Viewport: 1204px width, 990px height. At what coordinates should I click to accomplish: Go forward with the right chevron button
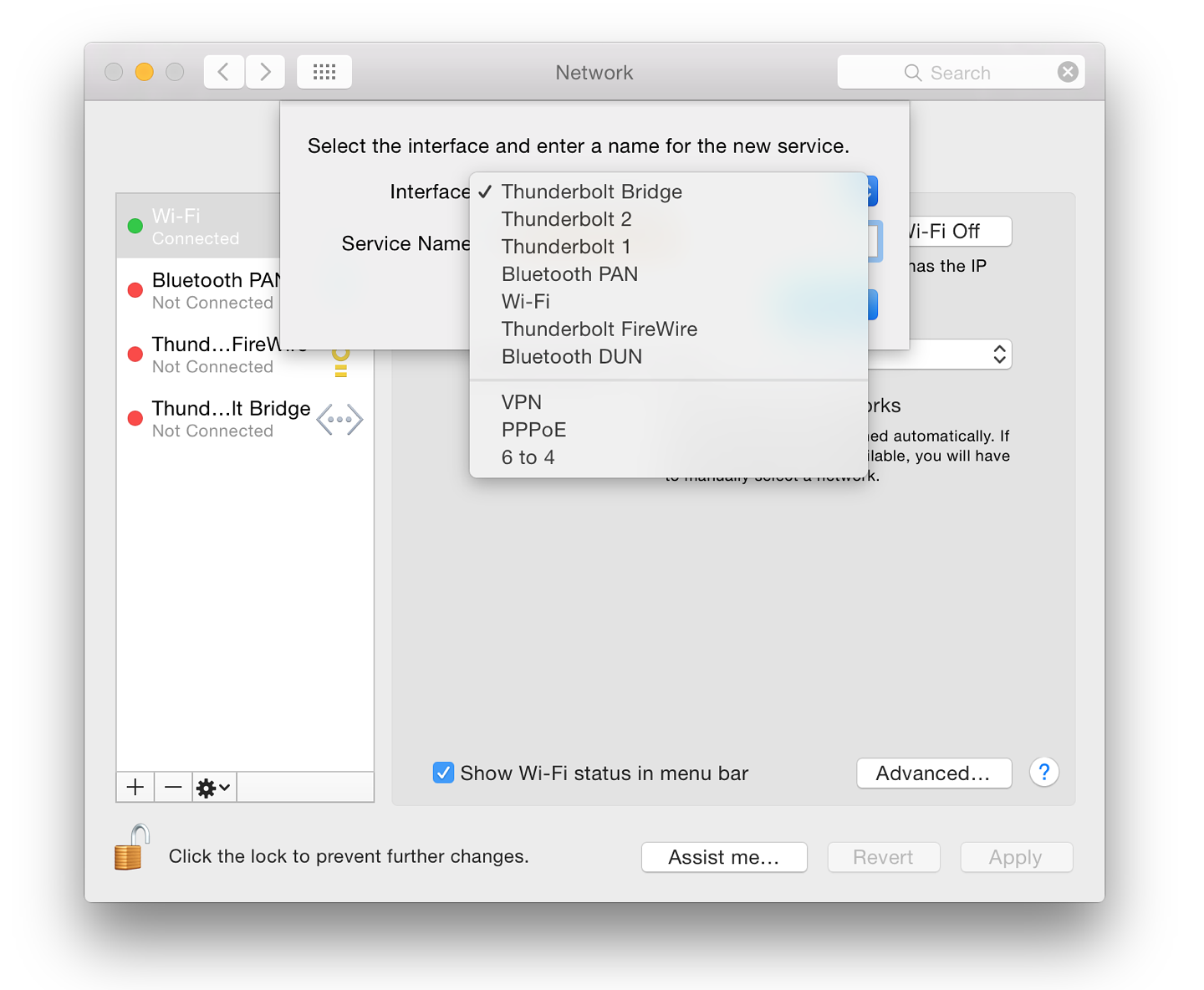[265, 72]
